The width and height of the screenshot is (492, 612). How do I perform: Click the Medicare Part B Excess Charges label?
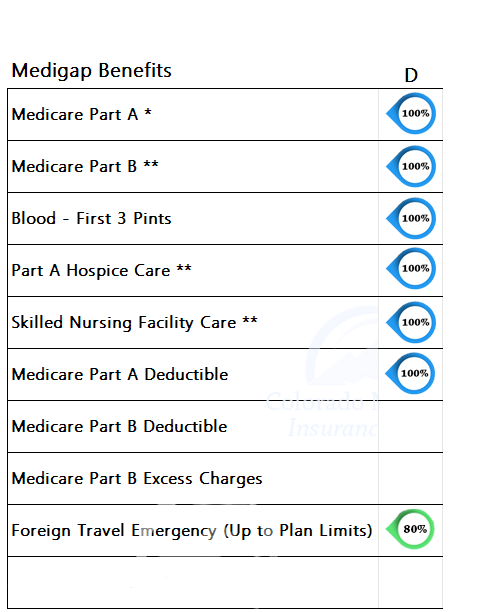[137, 479]
